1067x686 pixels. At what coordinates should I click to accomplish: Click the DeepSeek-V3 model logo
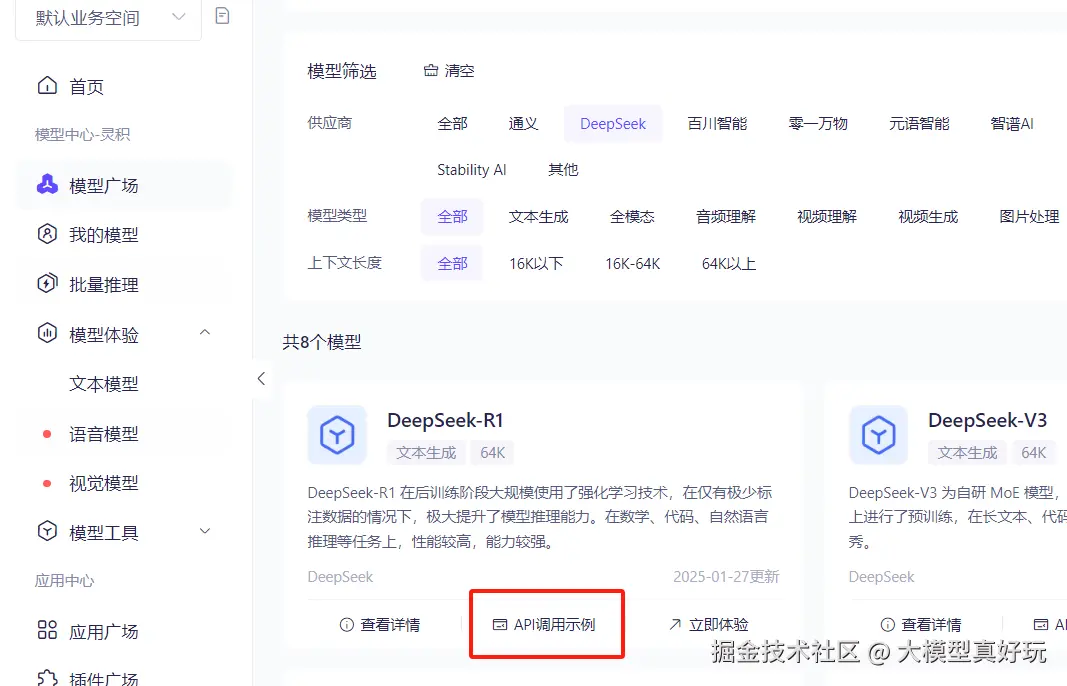[878, 435]
